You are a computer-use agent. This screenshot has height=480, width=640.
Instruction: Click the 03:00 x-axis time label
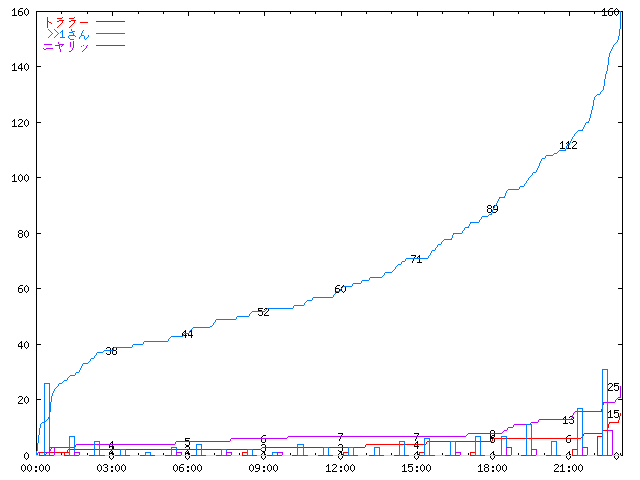(111, 468)
